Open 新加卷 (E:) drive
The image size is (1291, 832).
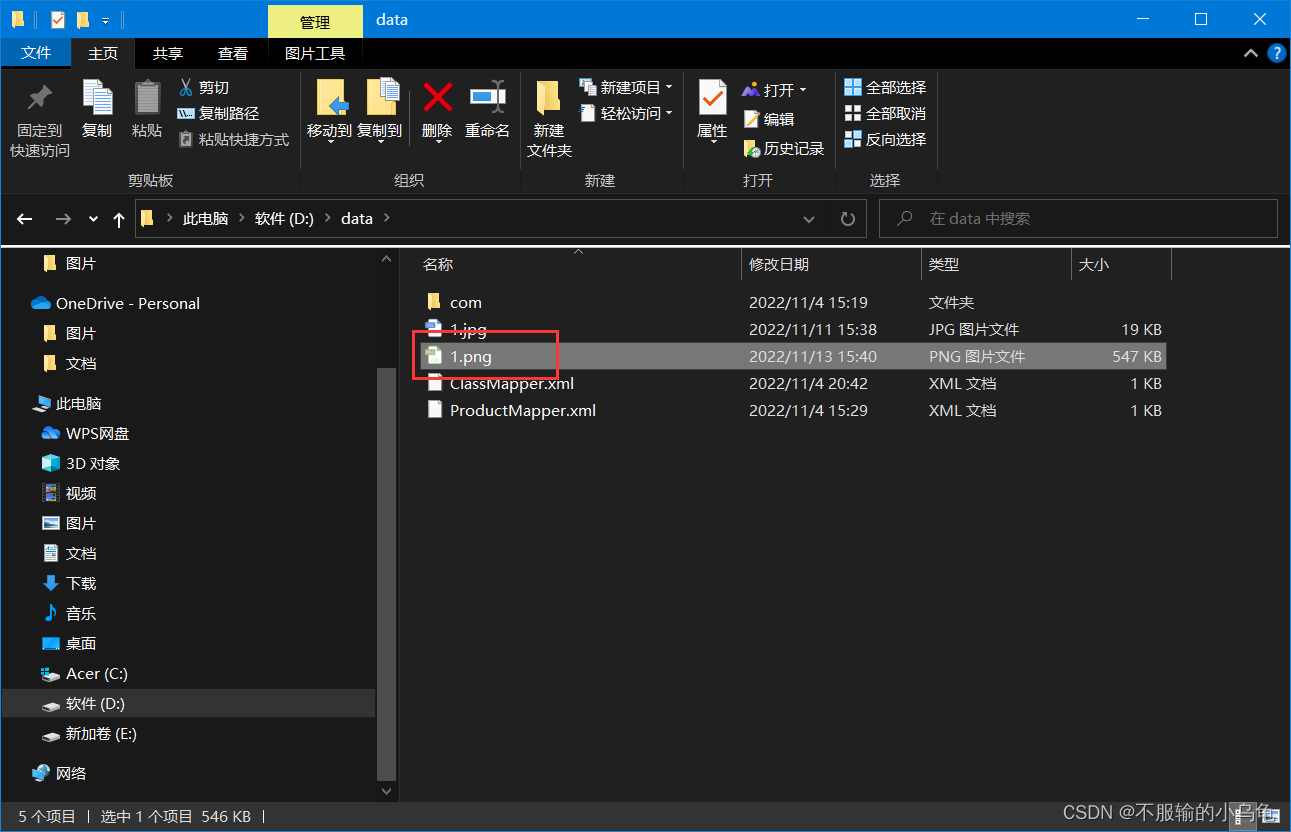click(x=88, y=734)
